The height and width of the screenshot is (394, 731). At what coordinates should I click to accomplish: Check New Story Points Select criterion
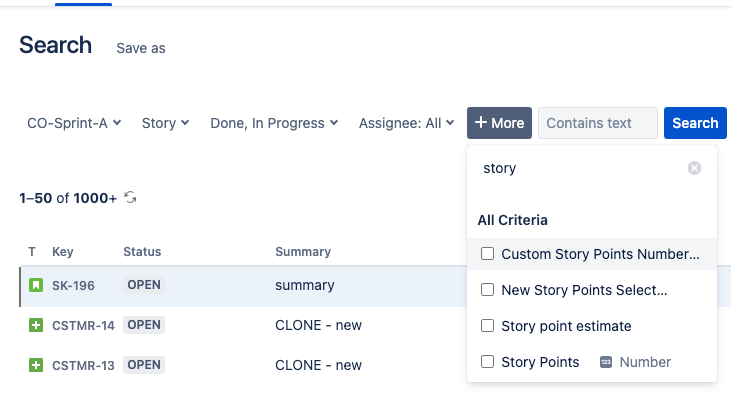(x=487, y=290)
